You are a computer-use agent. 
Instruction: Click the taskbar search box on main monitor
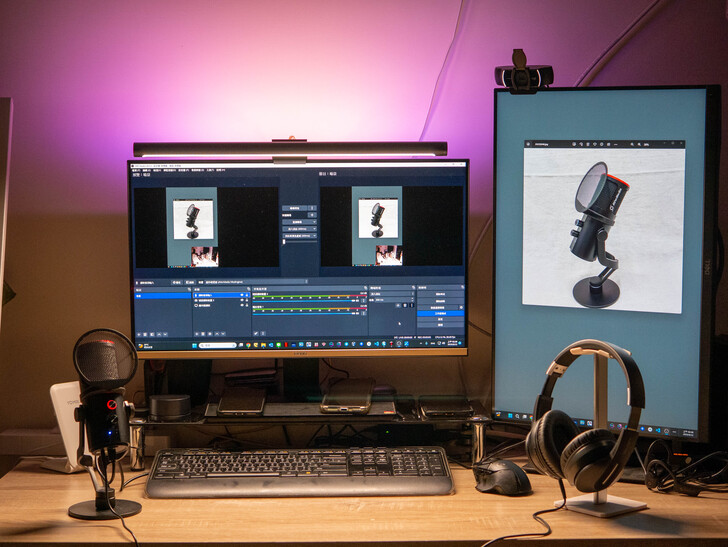point(217,345)
